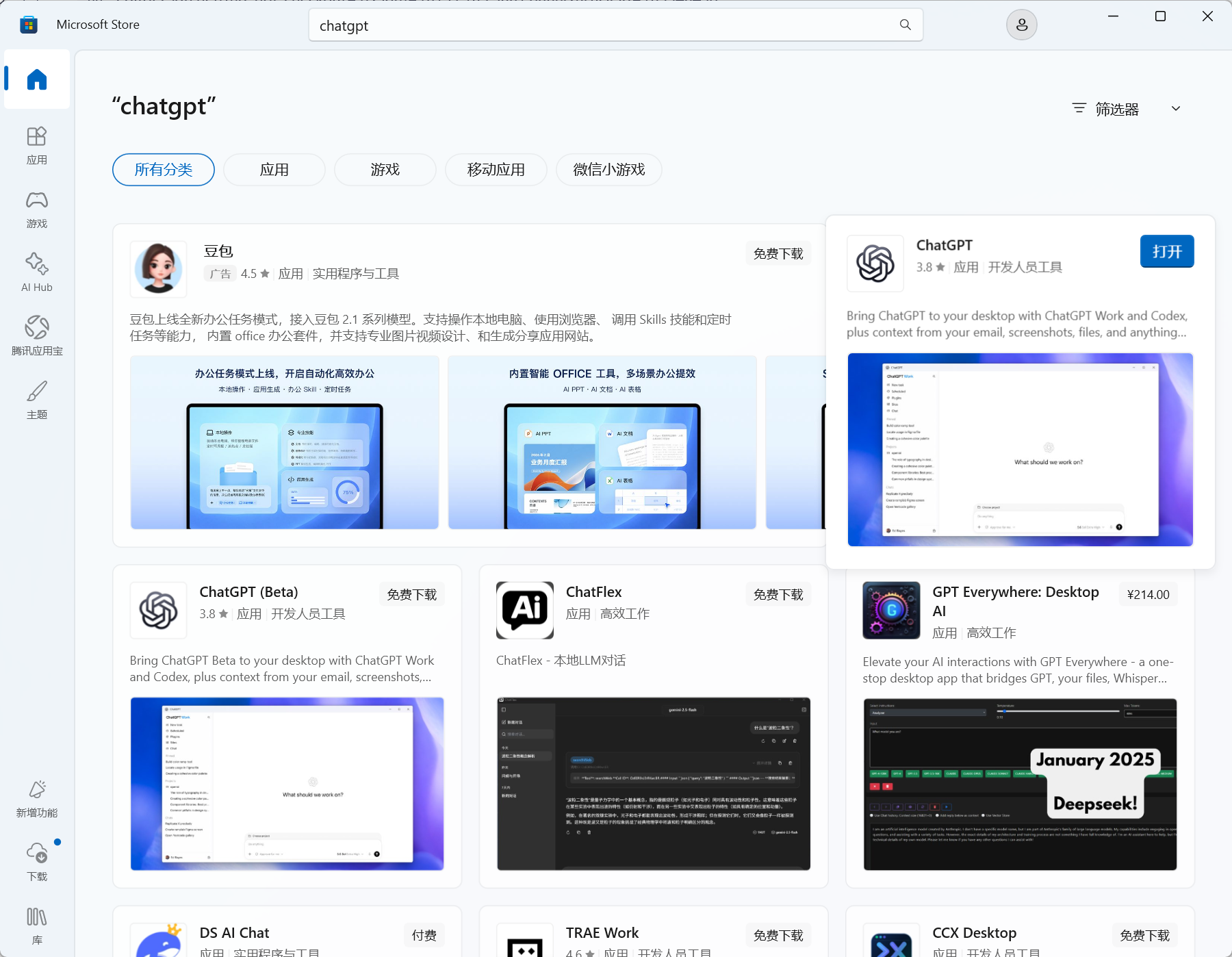Open the ChatGPT (Beta) screenshot preview

point(287,784)
